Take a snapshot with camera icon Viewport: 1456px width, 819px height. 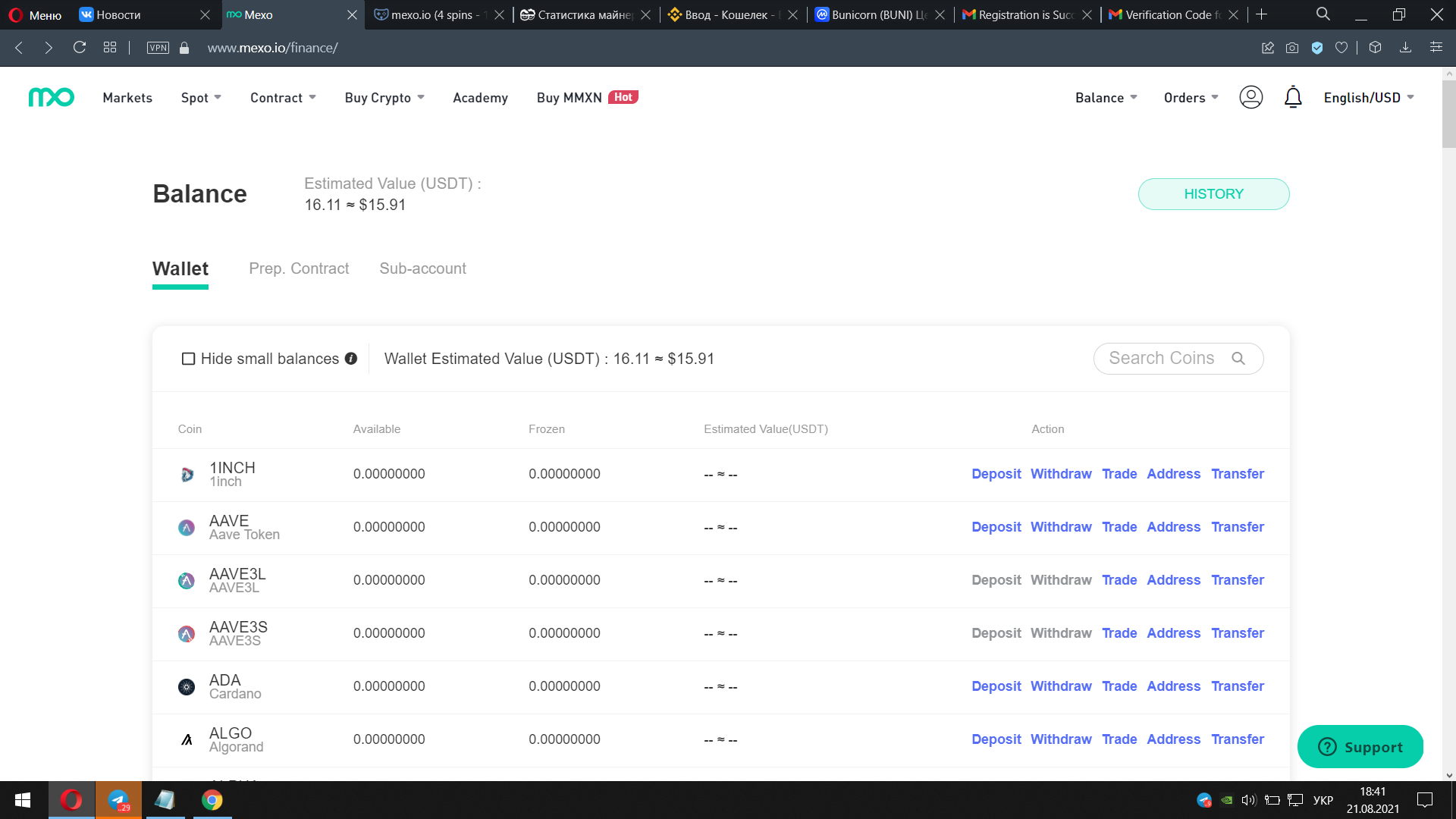[x=1292, y=48]
